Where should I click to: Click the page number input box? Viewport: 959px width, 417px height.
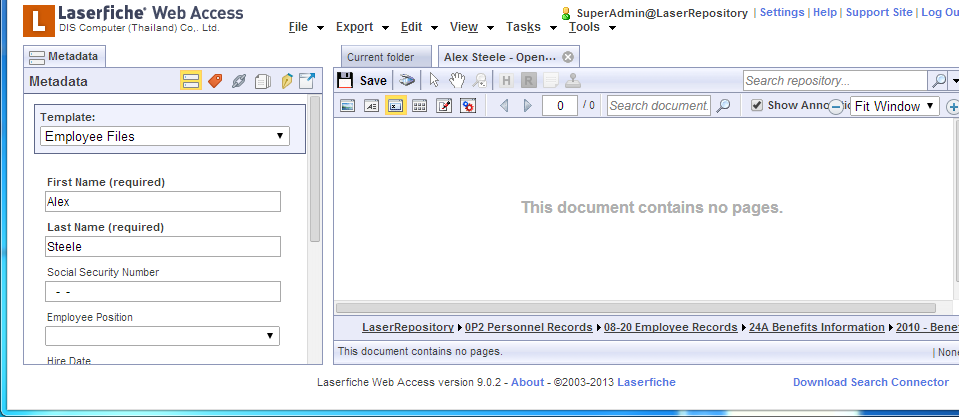[x=560, y=106]
